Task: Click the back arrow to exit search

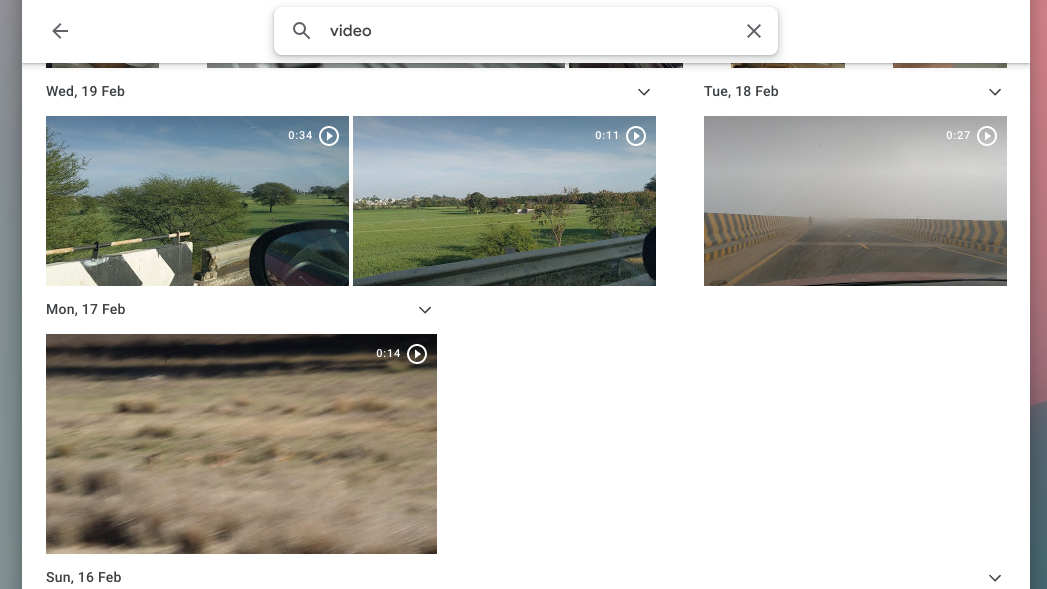Action: click(60, 31)
